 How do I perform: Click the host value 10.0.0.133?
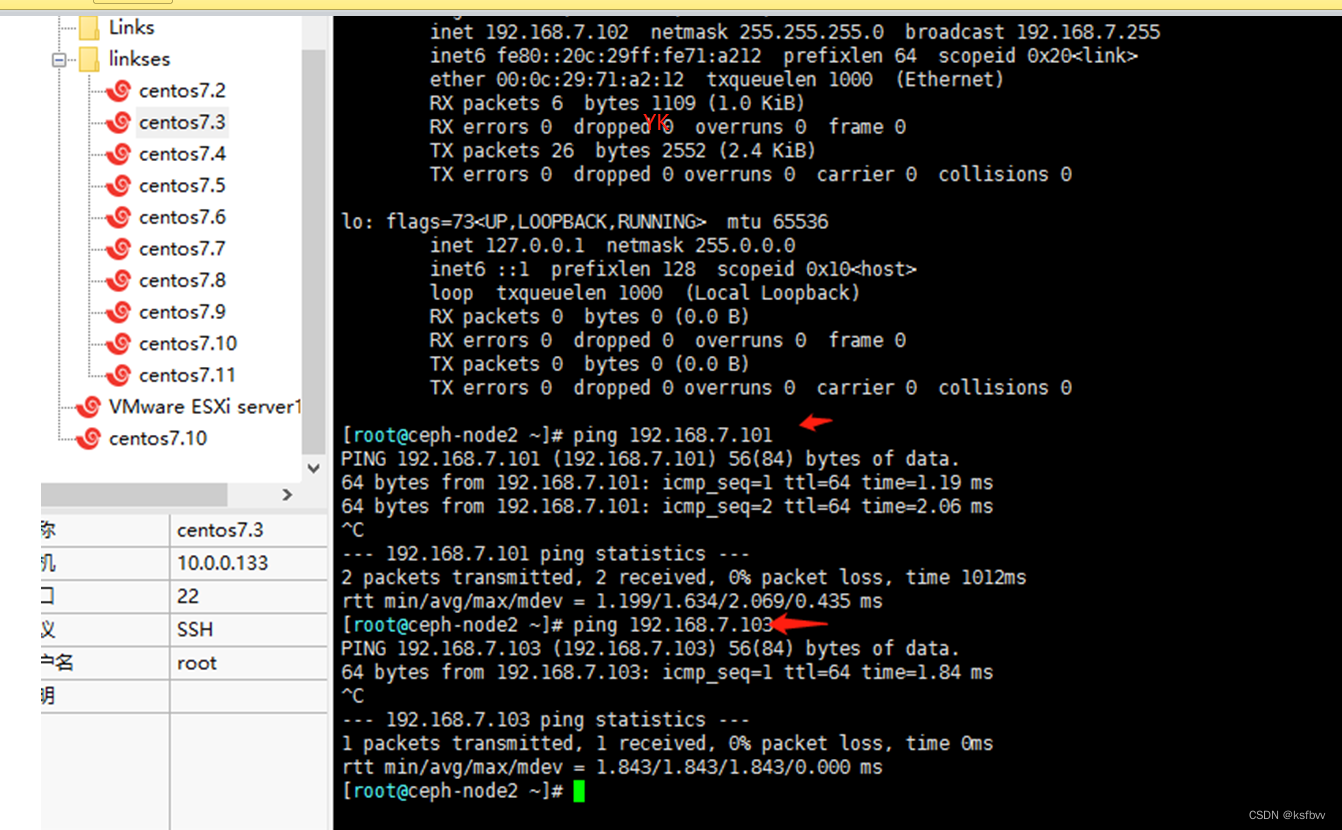(x=223, y=563)
